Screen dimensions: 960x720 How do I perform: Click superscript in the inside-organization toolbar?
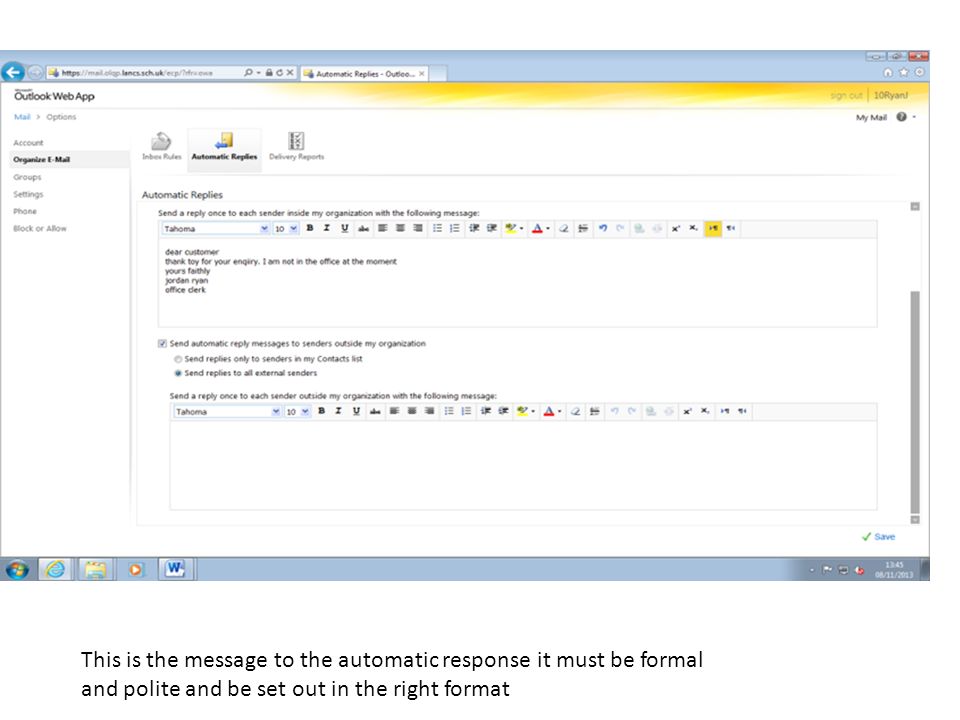click(x=676, y=228)
